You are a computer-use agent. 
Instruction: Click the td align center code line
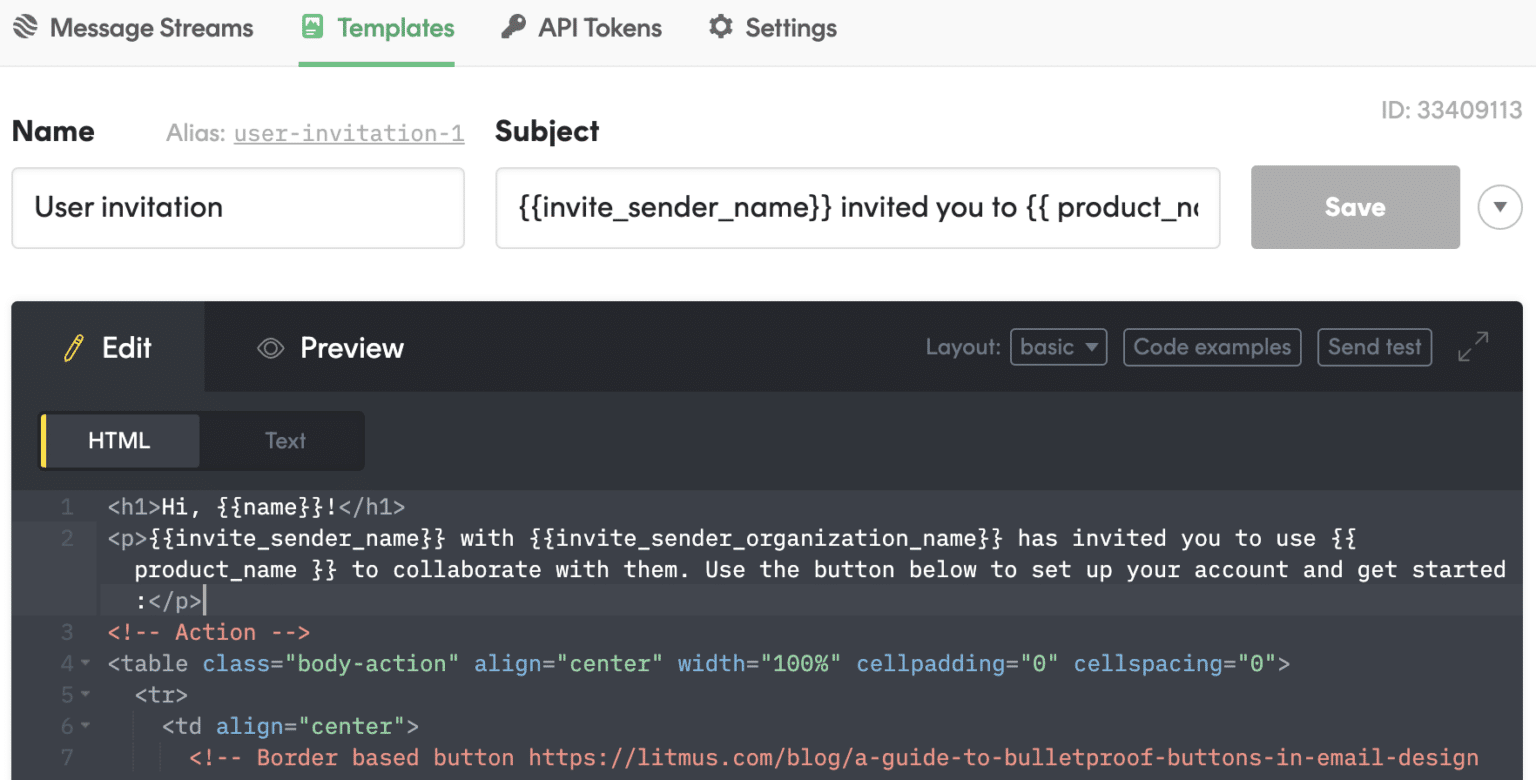click(x=290, y=726)
